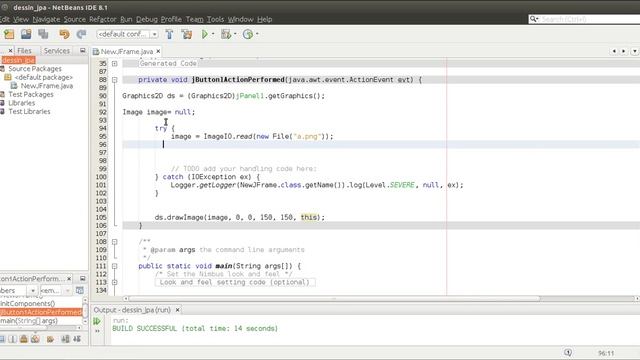Switch to the Services tab
This screenshot has height=360, width=640.
coord(56,51)
